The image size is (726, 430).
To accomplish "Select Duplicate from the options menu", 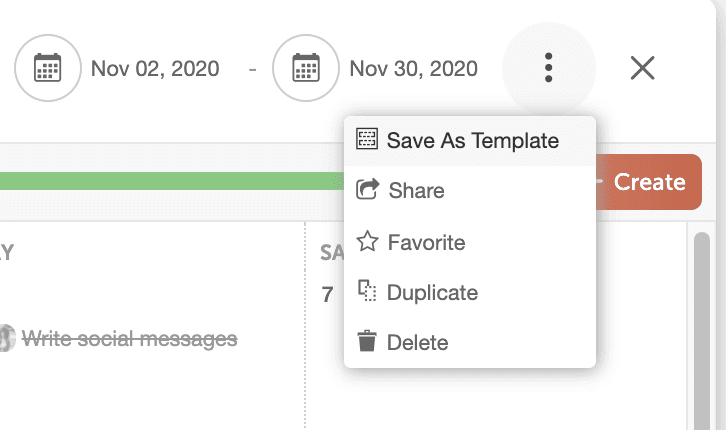I will pyautogui.click(x=432, y=292).
